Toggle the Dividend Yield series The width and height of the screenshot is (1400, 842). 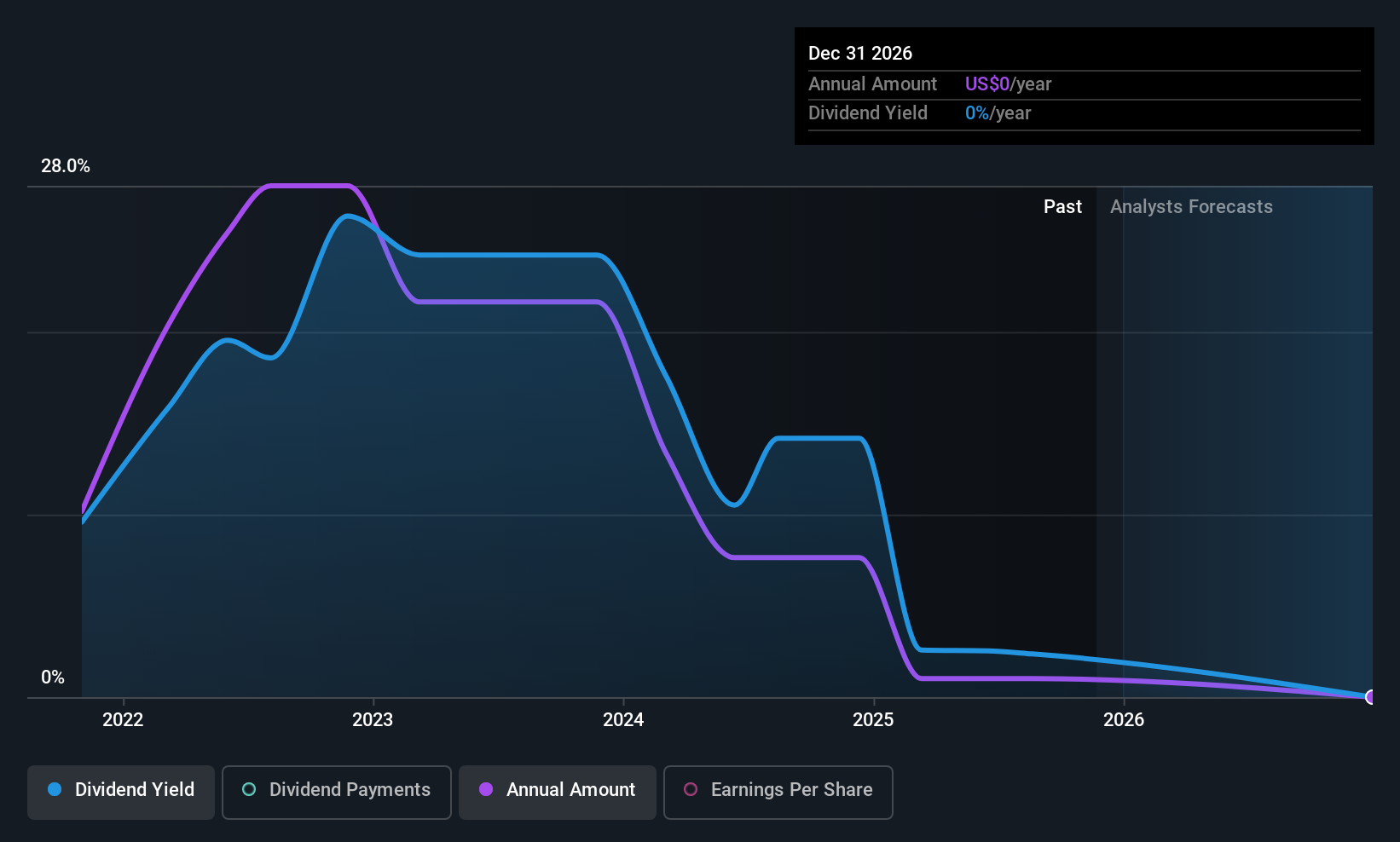click(x=121, y=792)
